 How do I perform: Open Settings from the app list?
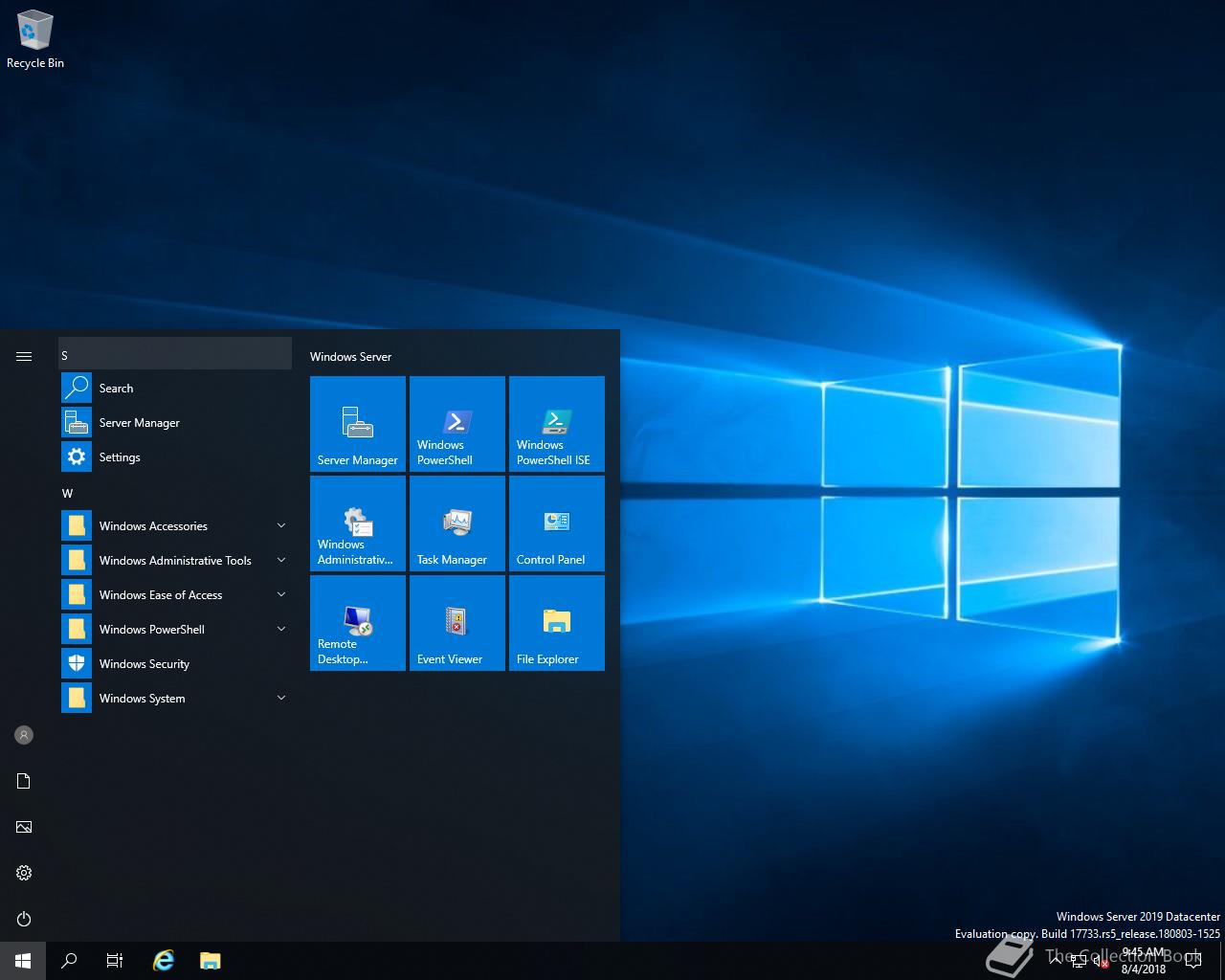(175, 457)
